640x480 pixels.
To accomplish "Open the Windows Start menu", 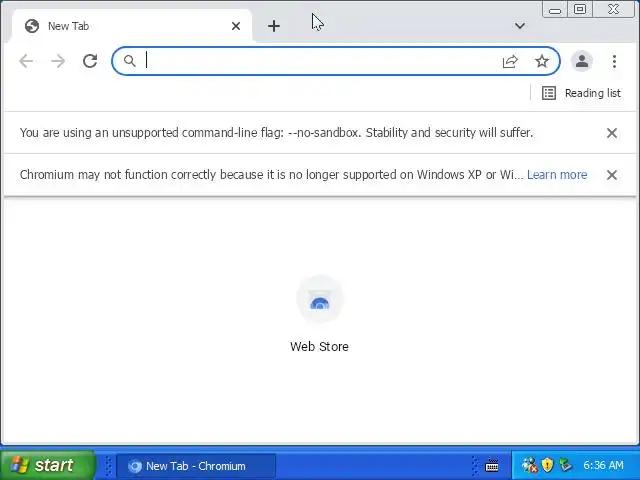I will point(48,465).
